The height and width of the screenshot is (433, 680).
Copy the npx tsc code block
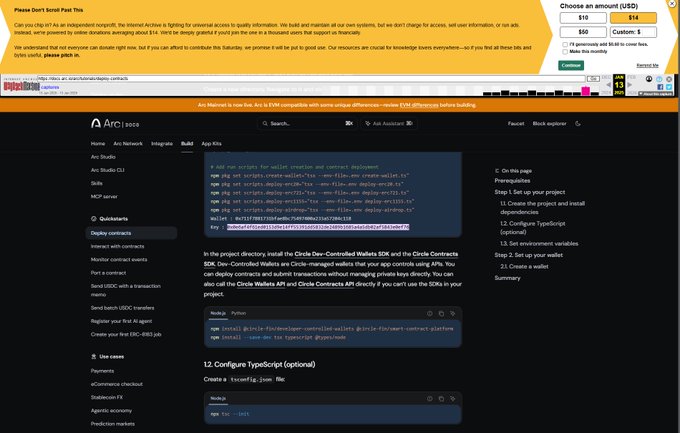[441, 398]
